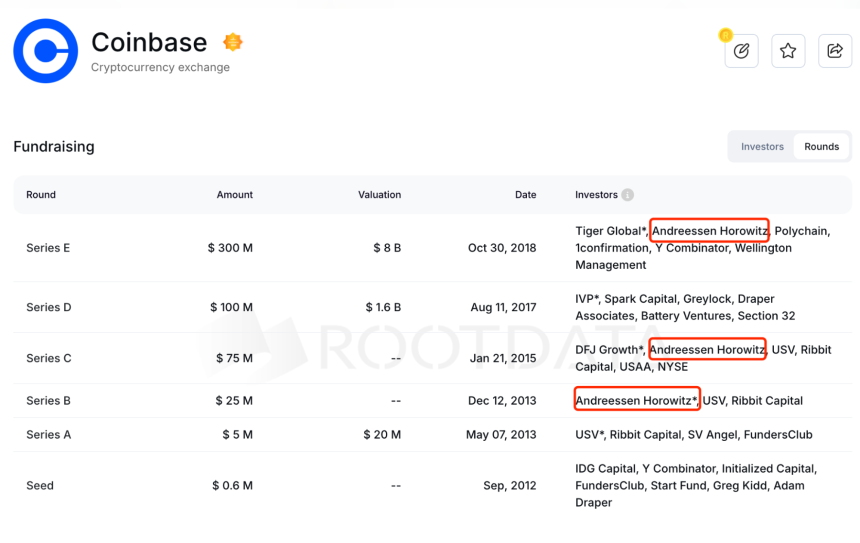Open Andreessen Horowitz in the Series E row
This screenshot has height=543, width=860.
(710, 231)
